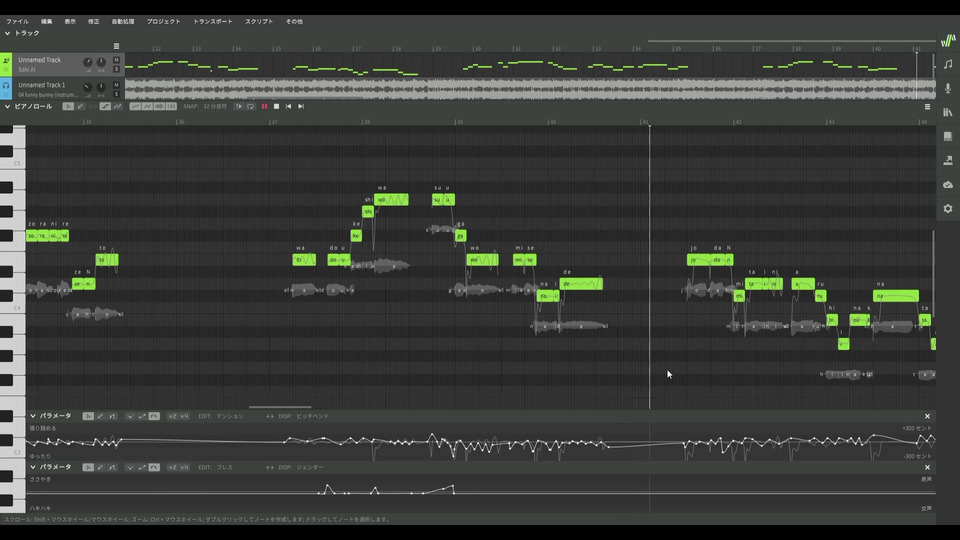Collapse the ピアノロール section
Viewport: 960px width, 540px height.
click(7, 107)
